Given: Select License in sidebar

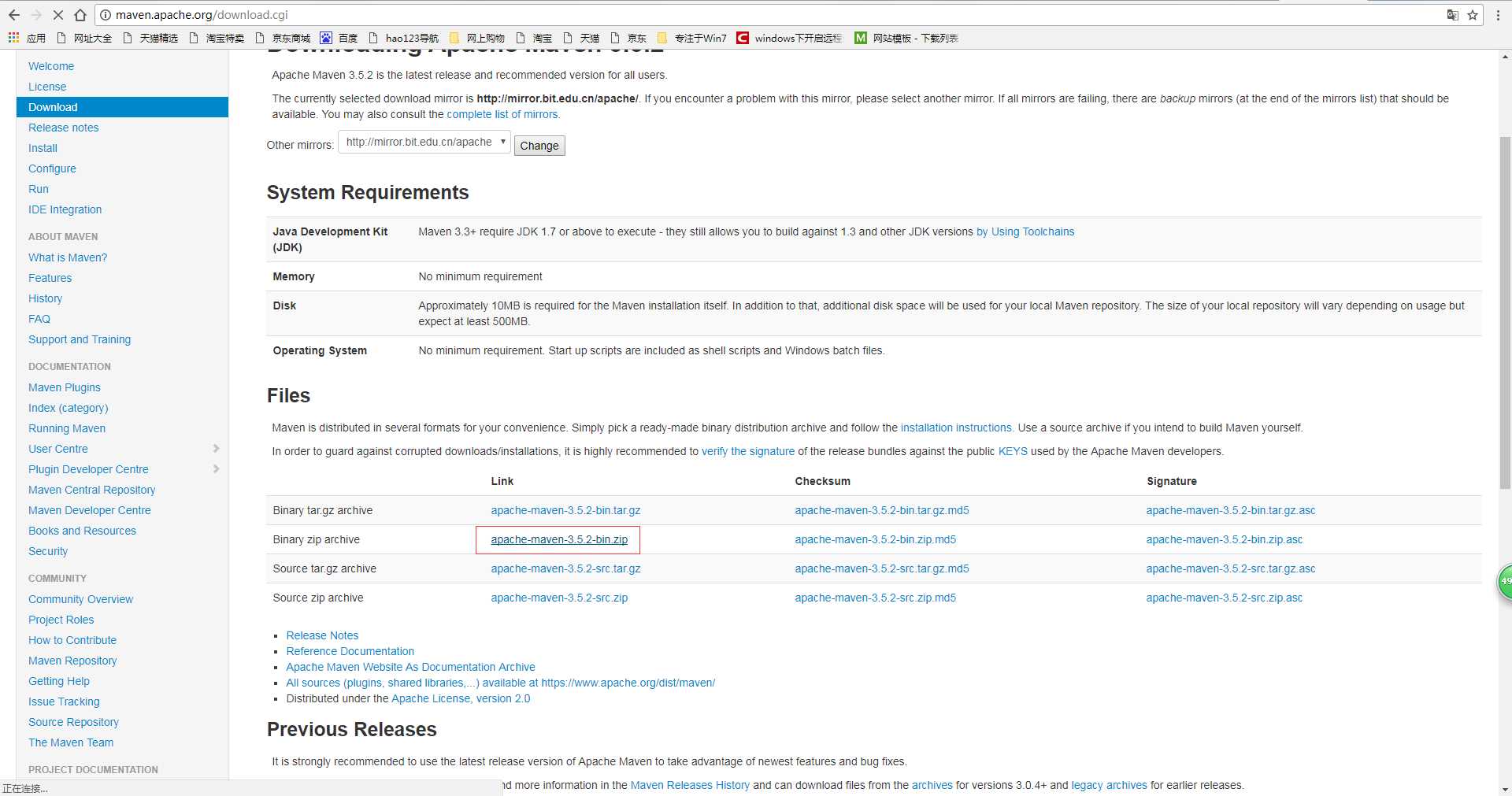Looking at the screenshot, I should point(47,87).
